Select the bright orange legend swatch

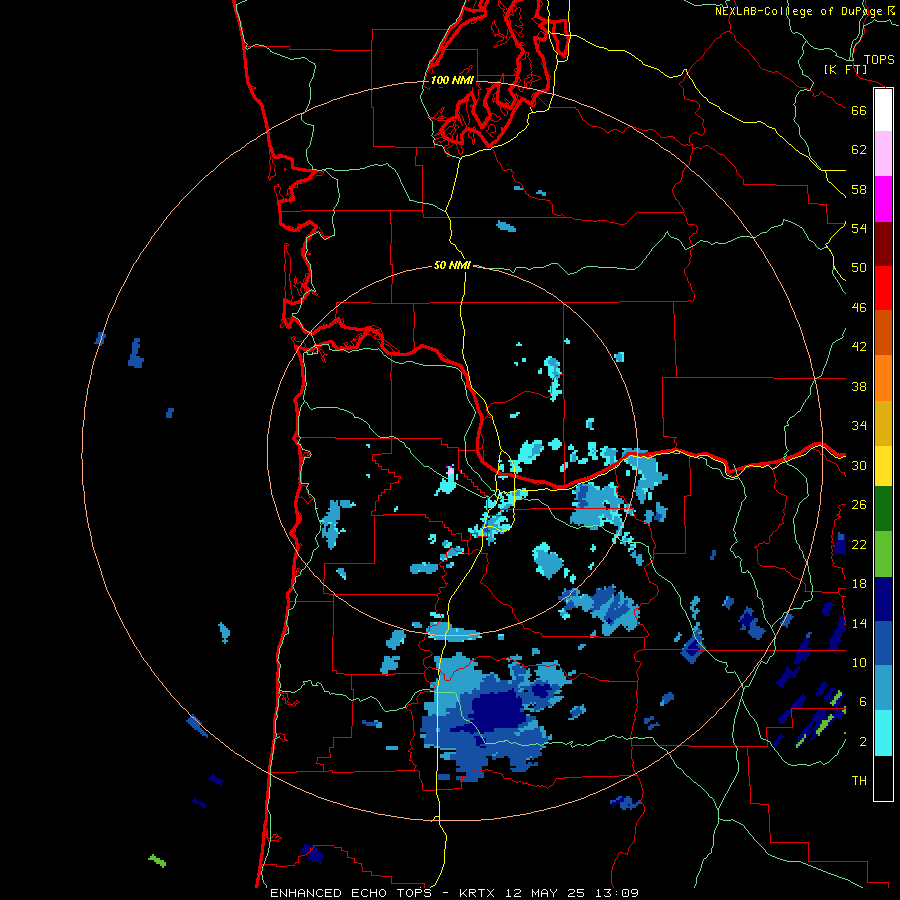click(883, 377)
